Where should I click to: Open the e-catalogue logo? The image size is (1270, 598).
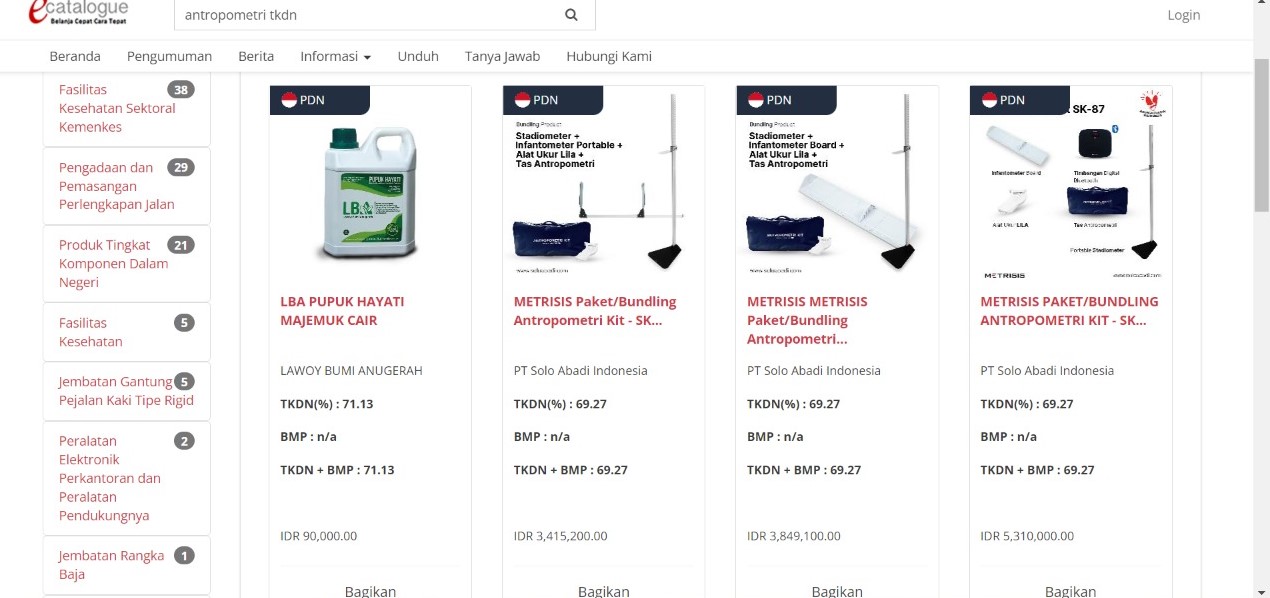coord(79,13)
